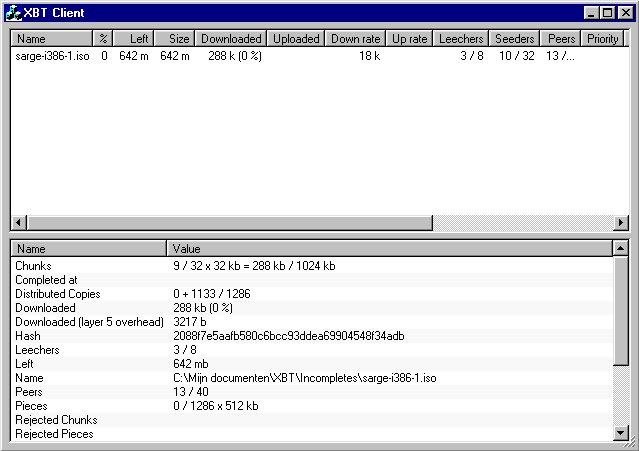The height and width of the screenshot is (451, 639).
Task: Sort by the % column header
Action: (103, 39)
